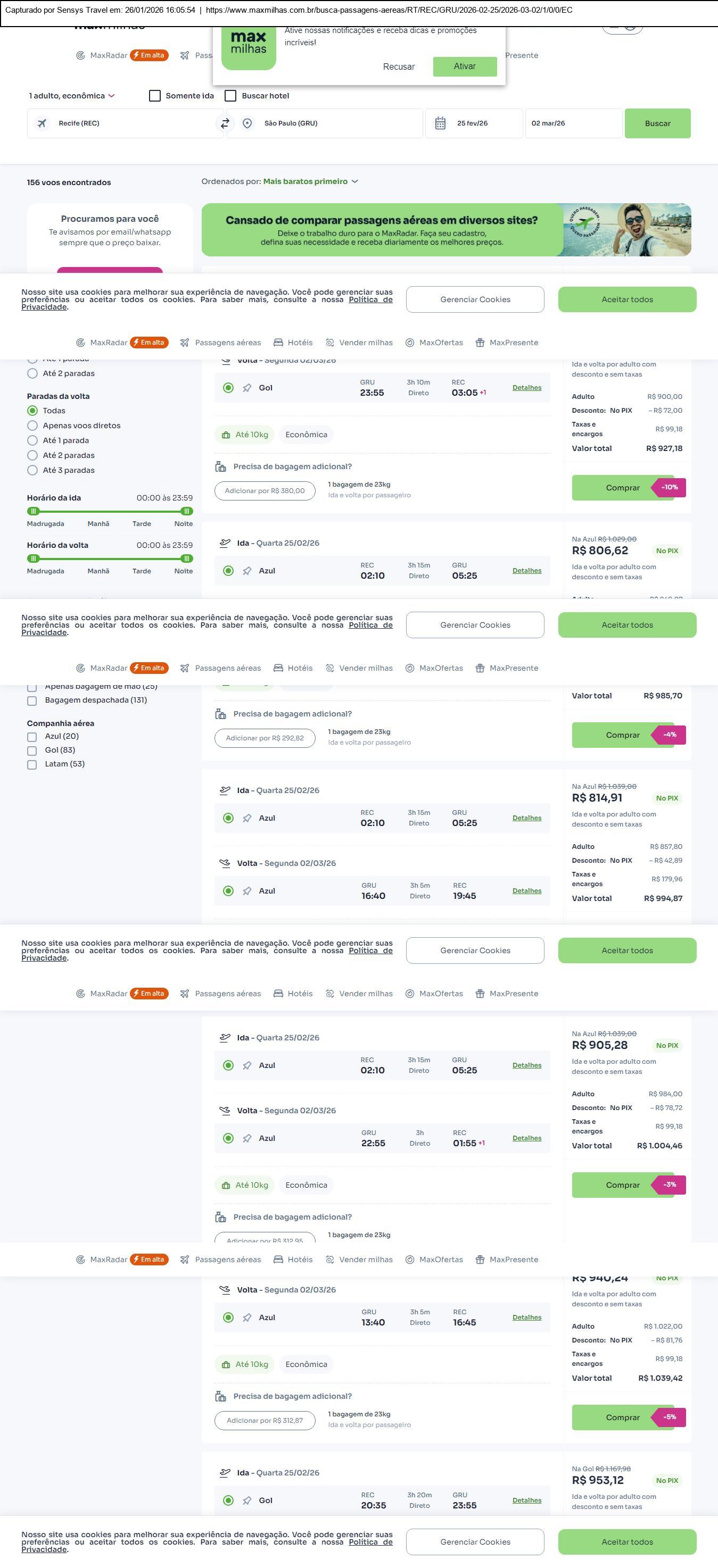This screenshot has width=718, height=1568.
Task: Tick the 'Somente ida' checkbox
Action: [x=155, y=96]
